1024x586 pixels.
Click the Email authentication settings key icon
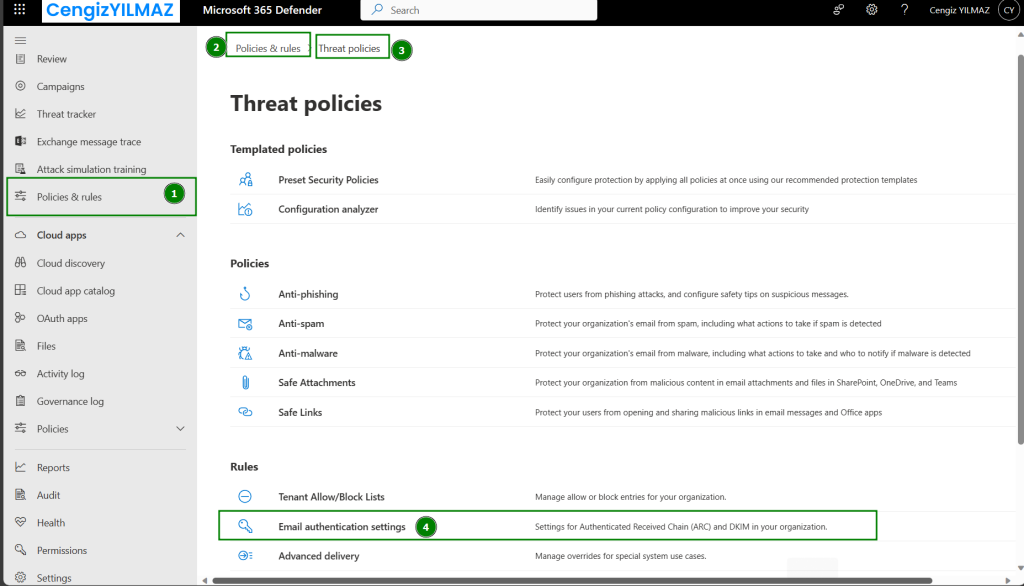[245, 526]
